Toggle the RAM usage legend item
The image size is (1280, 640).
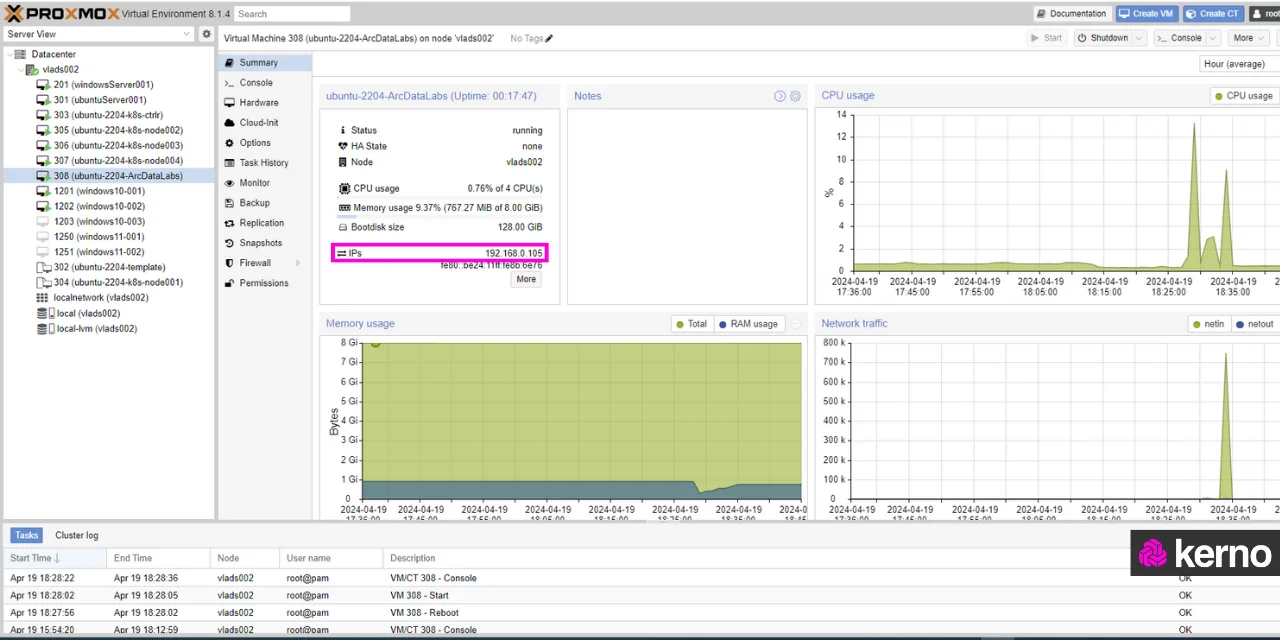(748, 324)
